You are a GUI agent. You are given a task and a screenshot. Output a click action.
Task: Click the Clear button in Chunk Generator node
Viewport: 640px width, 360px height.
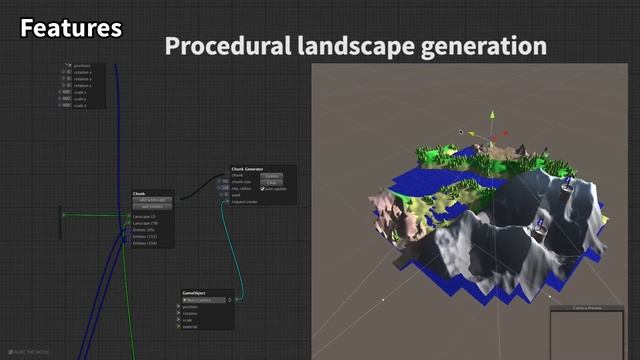click(x=271, y=182)
